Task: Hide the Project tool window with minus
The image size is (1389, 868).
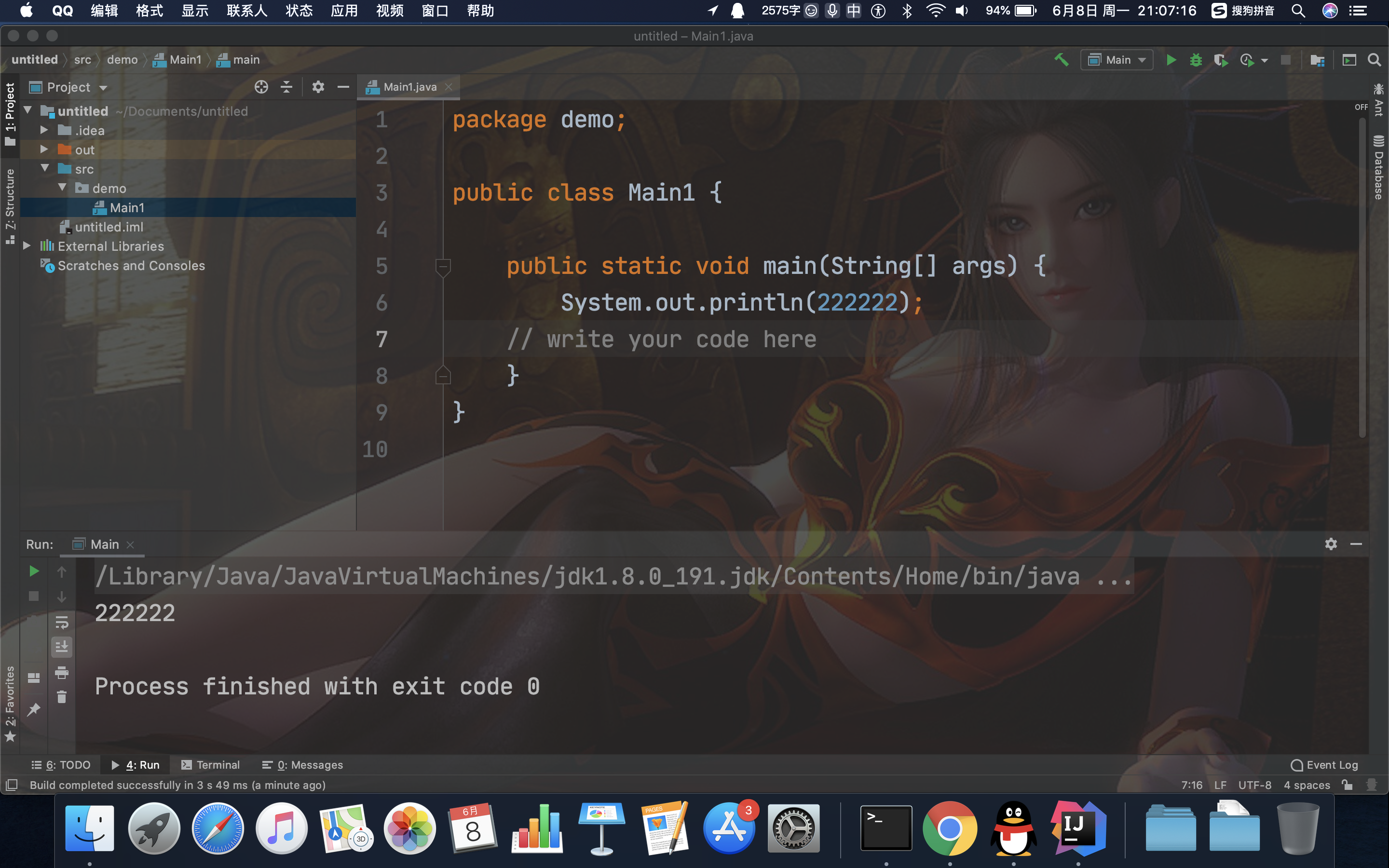Action: (343, 87)
